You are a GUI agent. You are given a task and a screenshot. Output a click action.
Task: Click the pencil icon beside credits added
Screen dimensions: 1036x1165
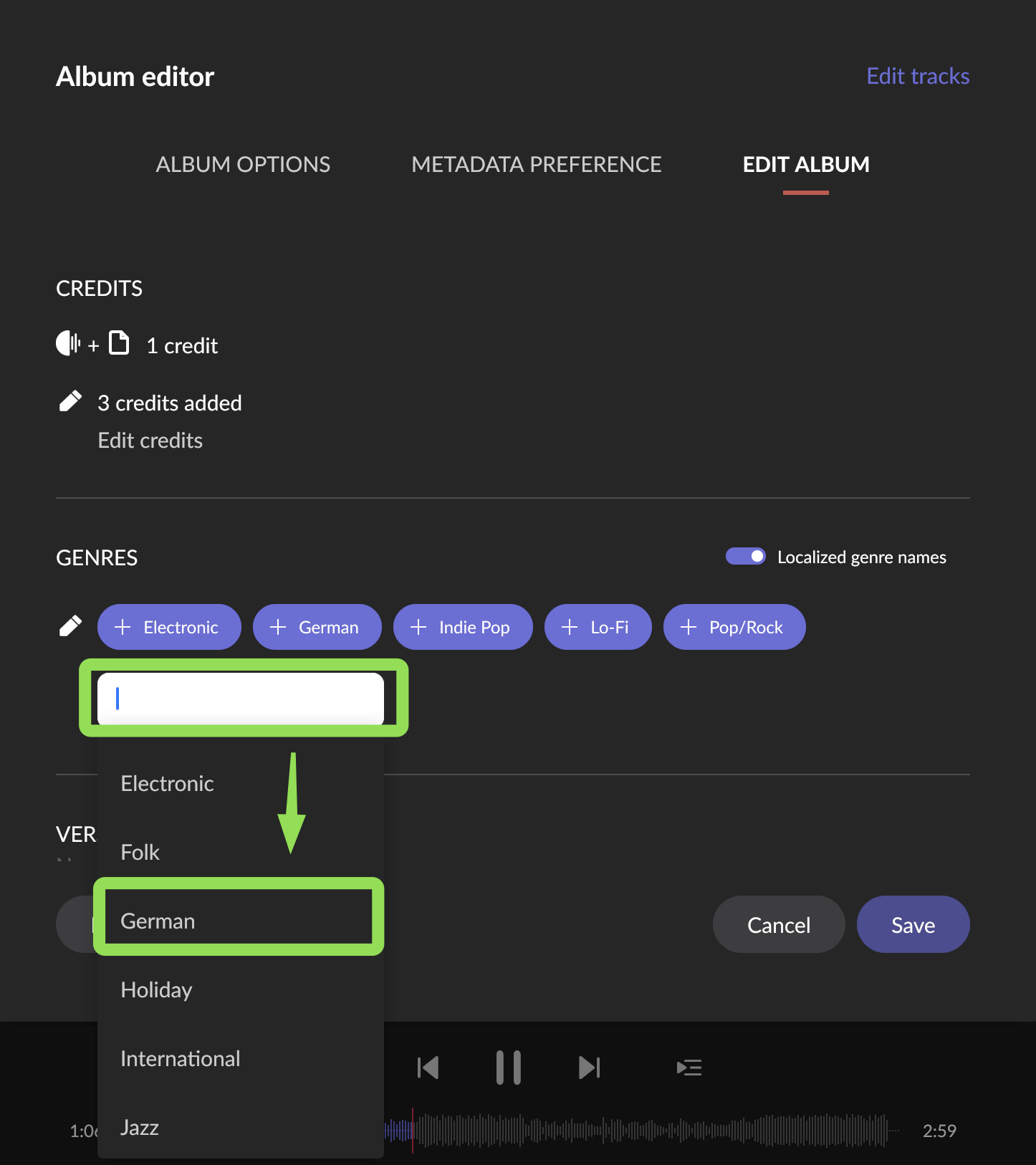click(70, 401)
